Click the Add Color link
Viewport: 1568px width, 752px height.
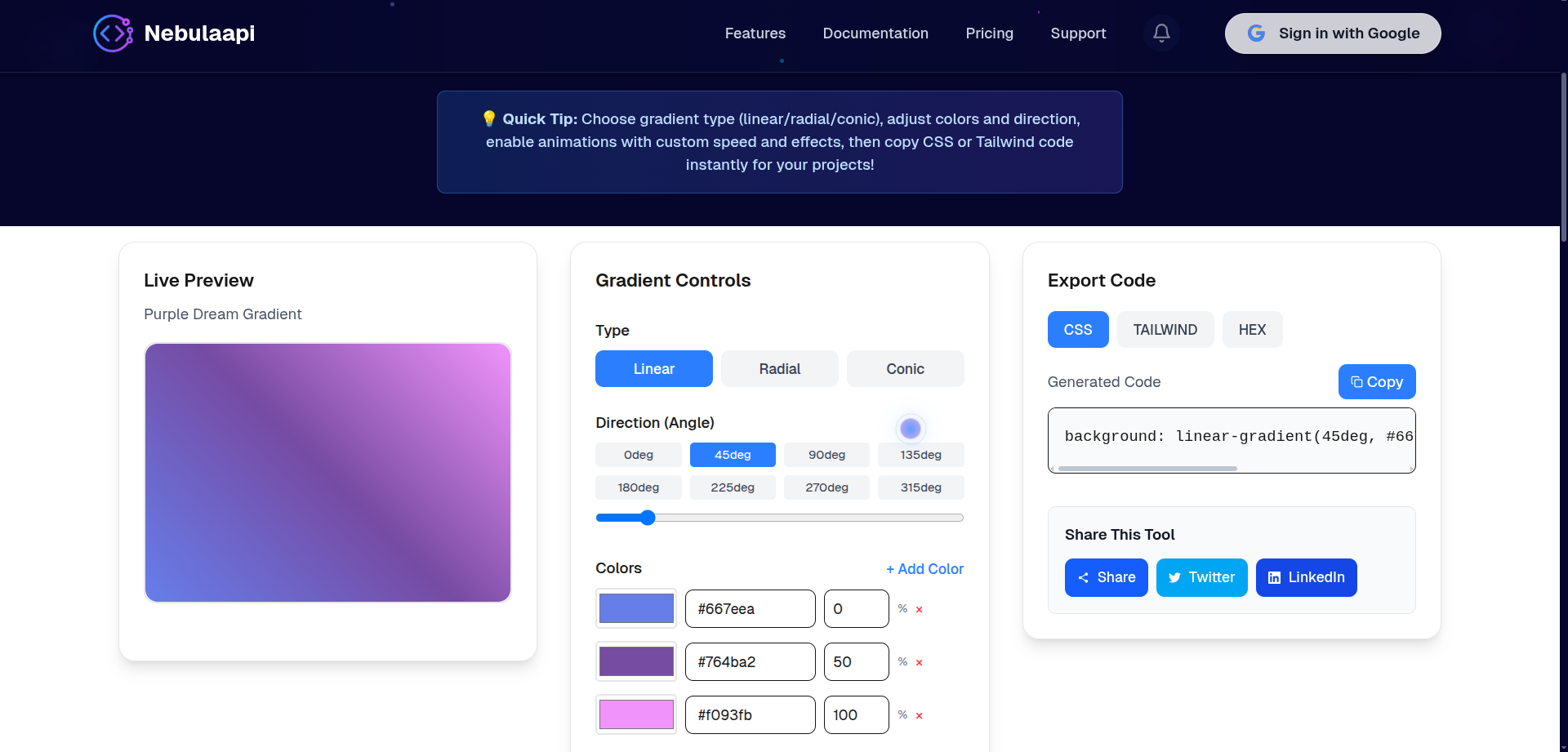[x=924, y=569]
